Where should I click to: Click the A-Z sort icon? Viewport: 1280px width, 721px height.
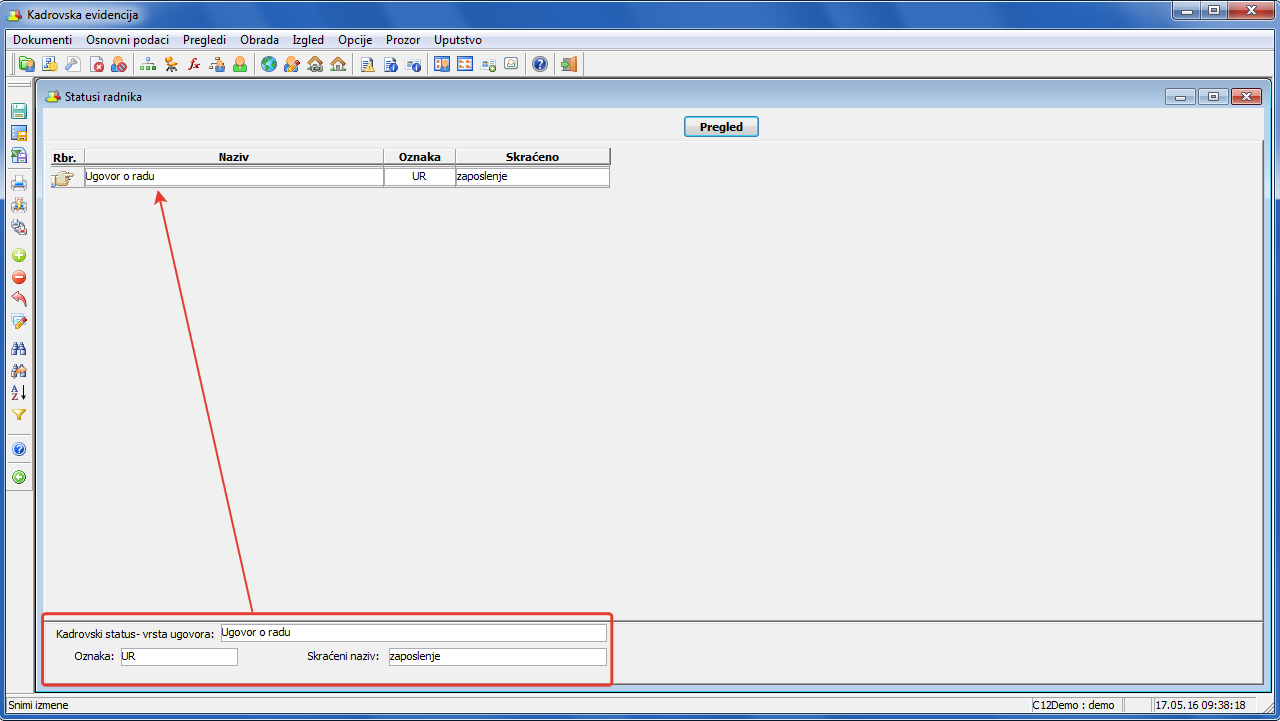(x=18, y=393)
